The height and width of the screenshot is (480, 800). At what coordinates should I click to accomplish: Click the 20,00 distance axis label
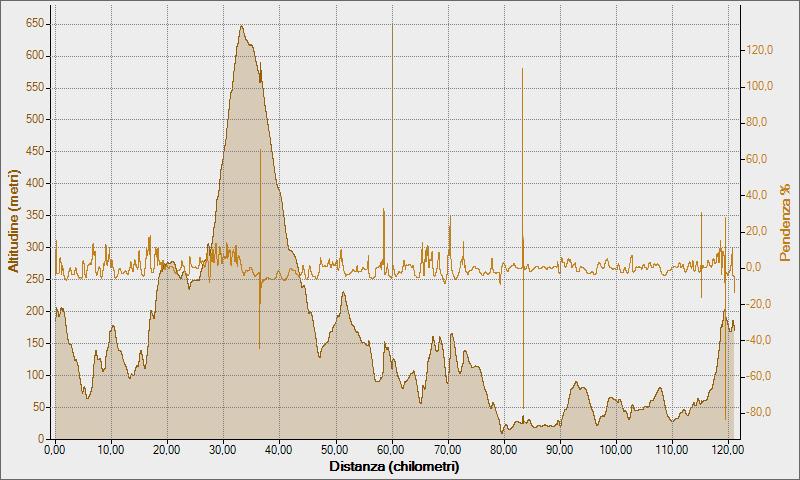coord(167,450)
